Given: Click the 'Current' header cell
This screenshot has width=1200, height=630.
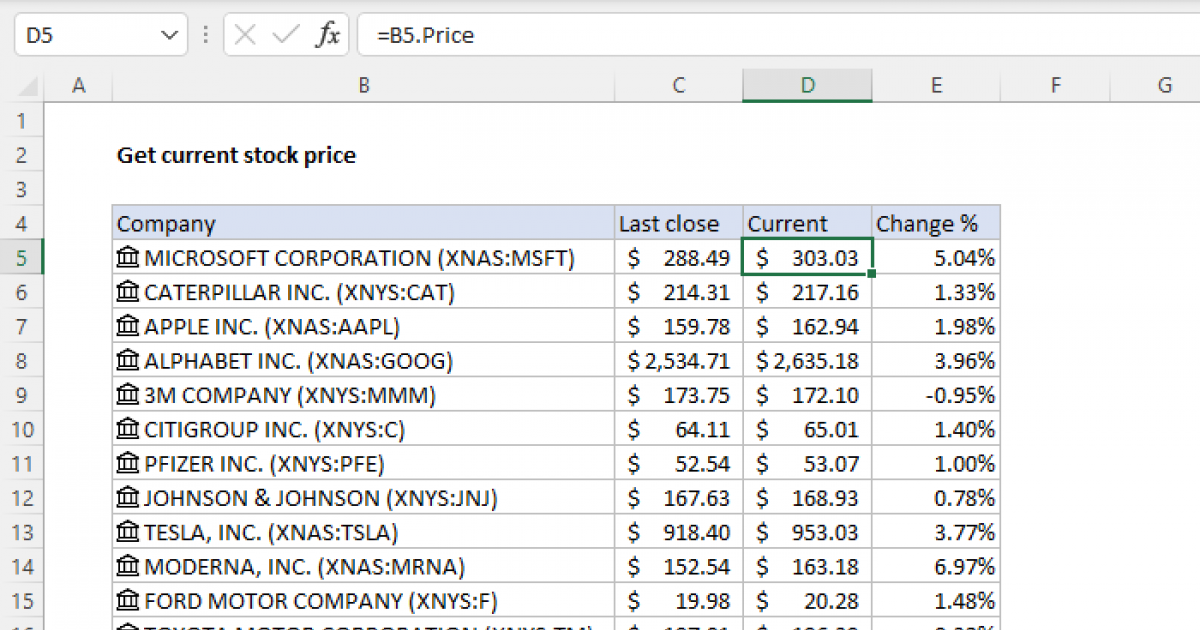Looking at the screenshot, I should 807,224.
